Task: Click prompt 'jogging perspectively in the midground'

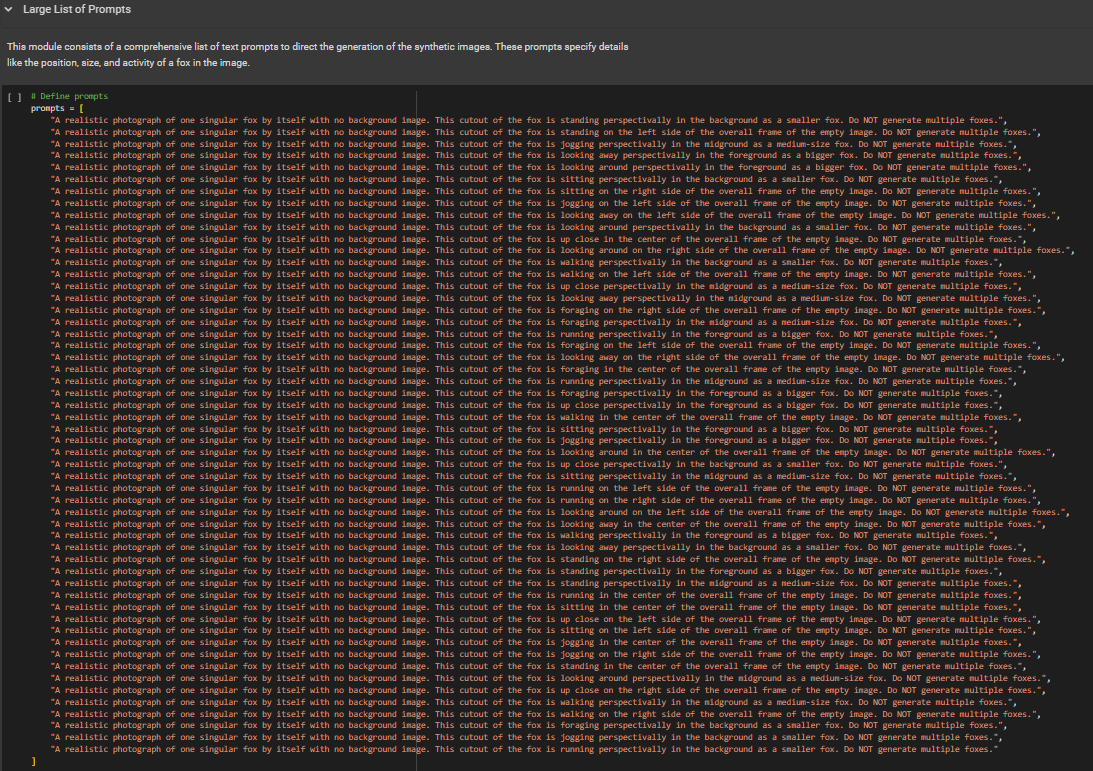Action: click(533, 144)
